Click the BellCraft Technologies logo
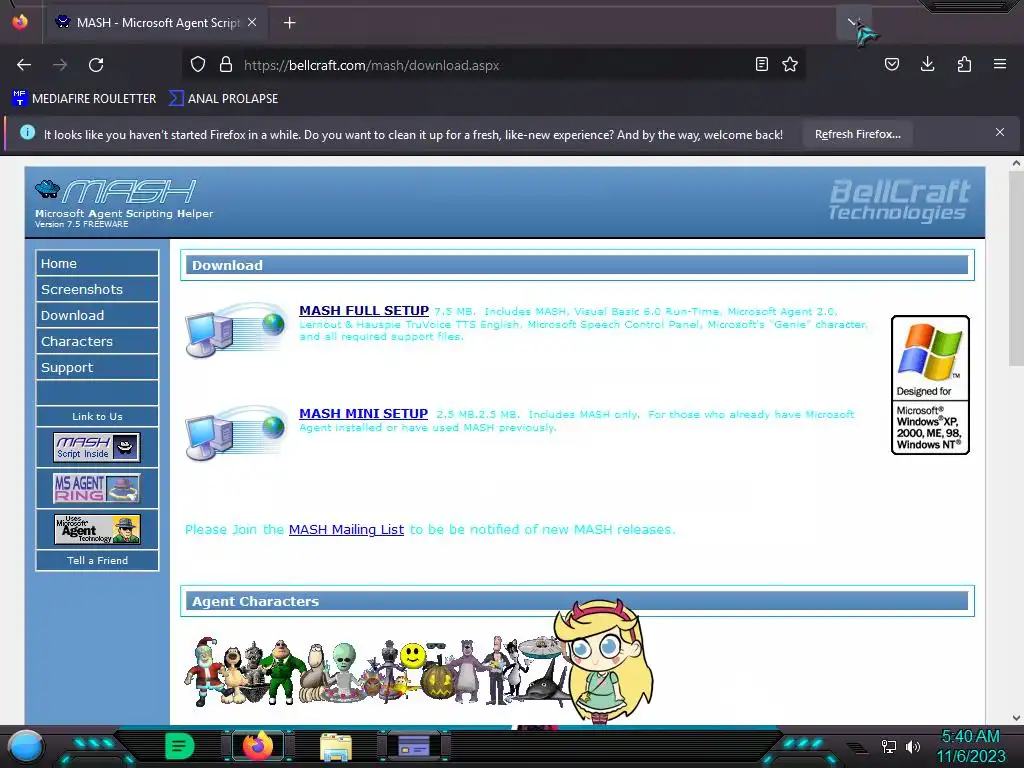The image size is (1024, 768). [x=899, y=200]
